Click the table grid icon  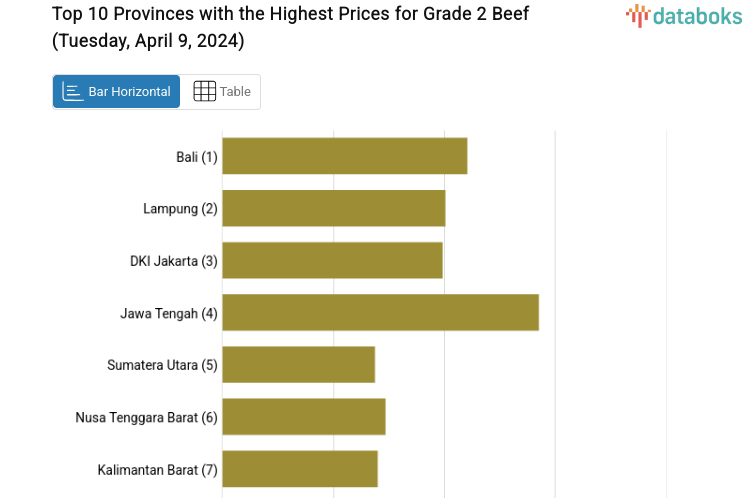(204, 92)
